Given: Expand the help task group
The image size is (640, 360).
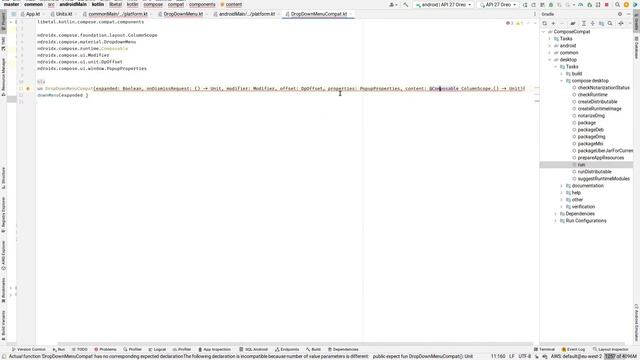Looking at the screenshot, I should click(562, 193).
